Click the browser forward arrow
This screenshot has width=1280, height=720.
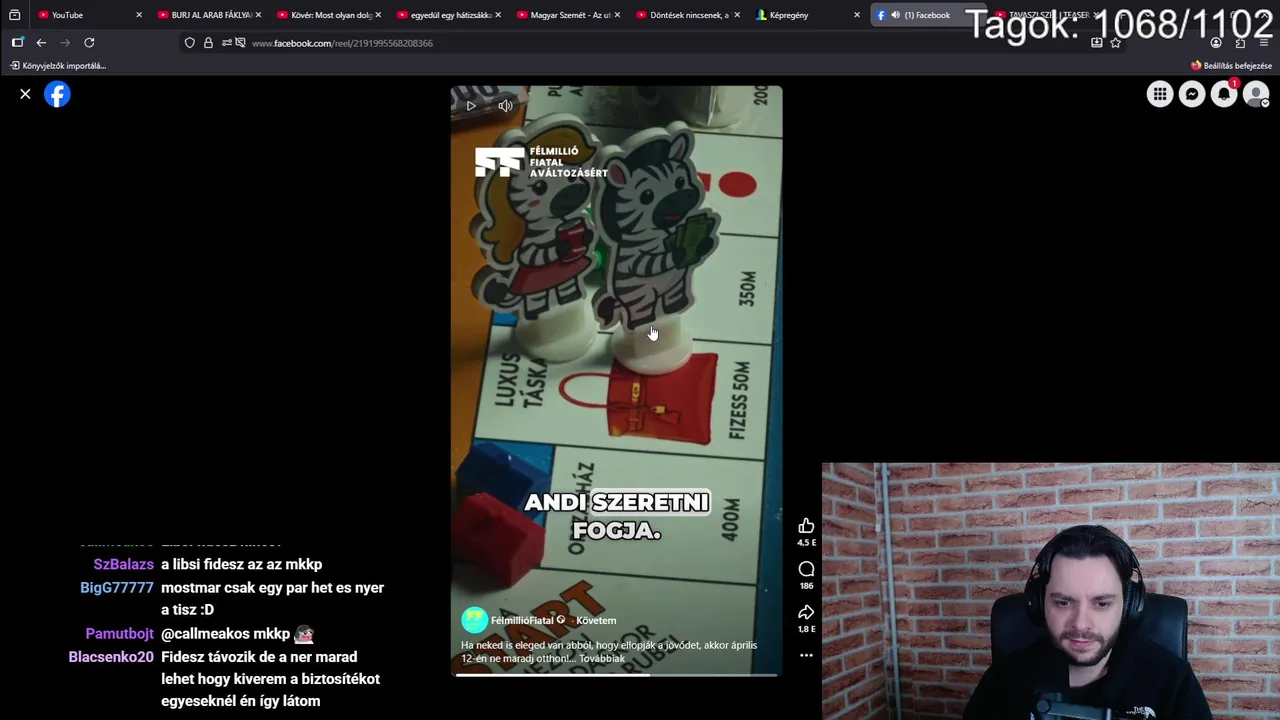(65, 43)
